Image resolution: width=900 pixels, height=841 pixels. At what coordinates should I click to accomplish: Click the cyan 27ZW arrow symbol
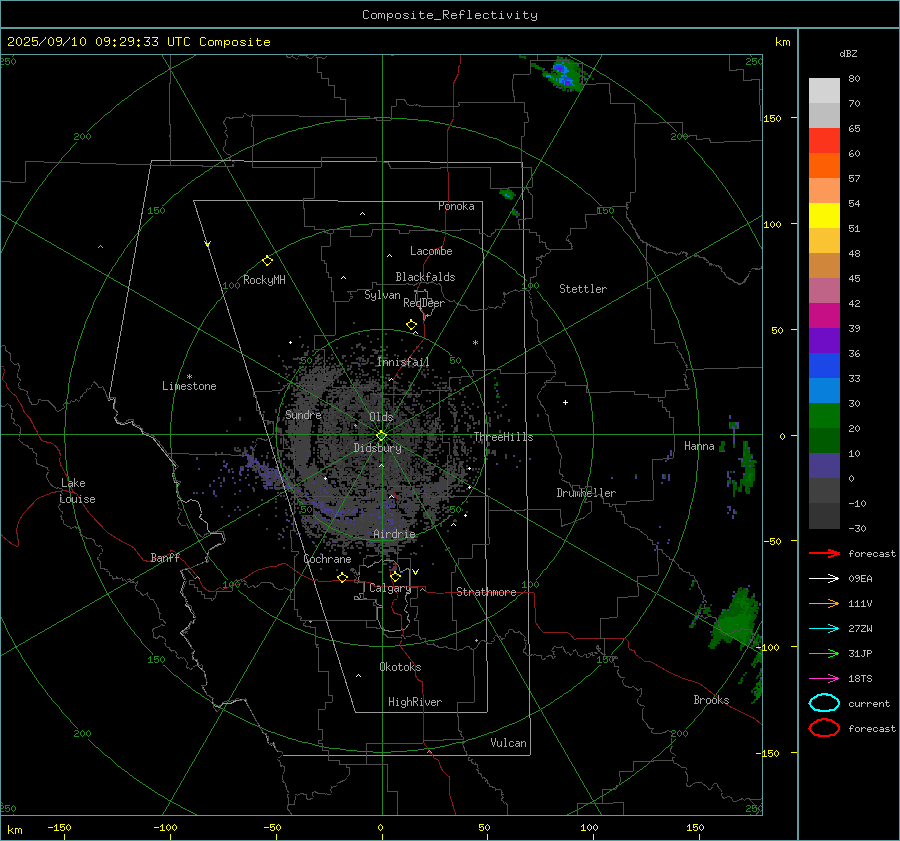(824, 629)
